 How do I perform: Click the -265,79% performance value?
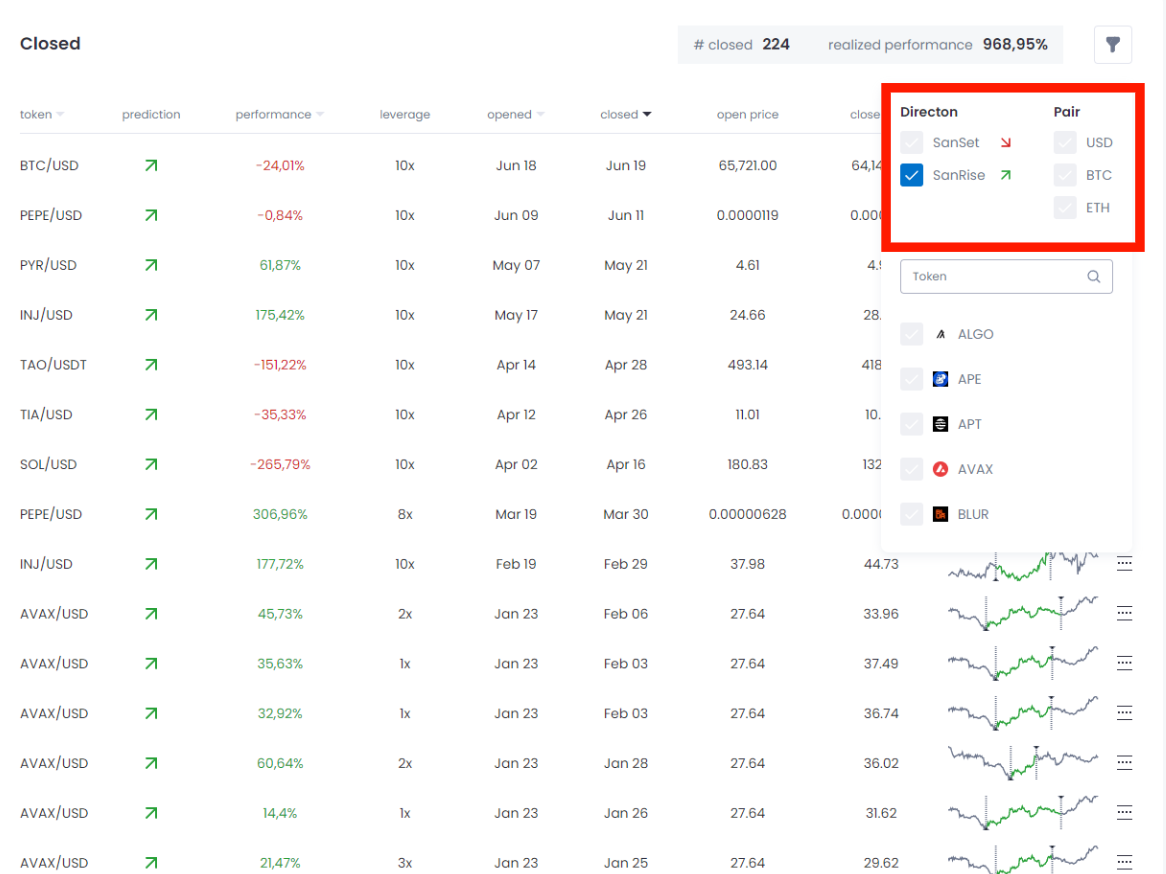[x=280, y=465]
